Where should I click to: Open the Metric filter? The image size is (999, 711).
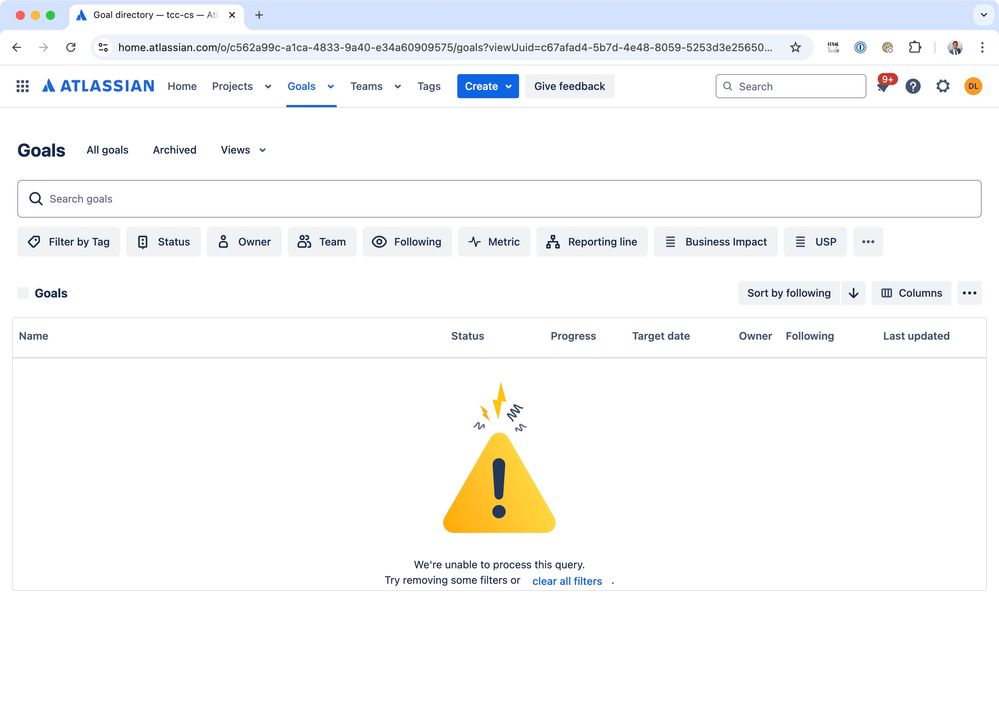(x=494, y=241)
